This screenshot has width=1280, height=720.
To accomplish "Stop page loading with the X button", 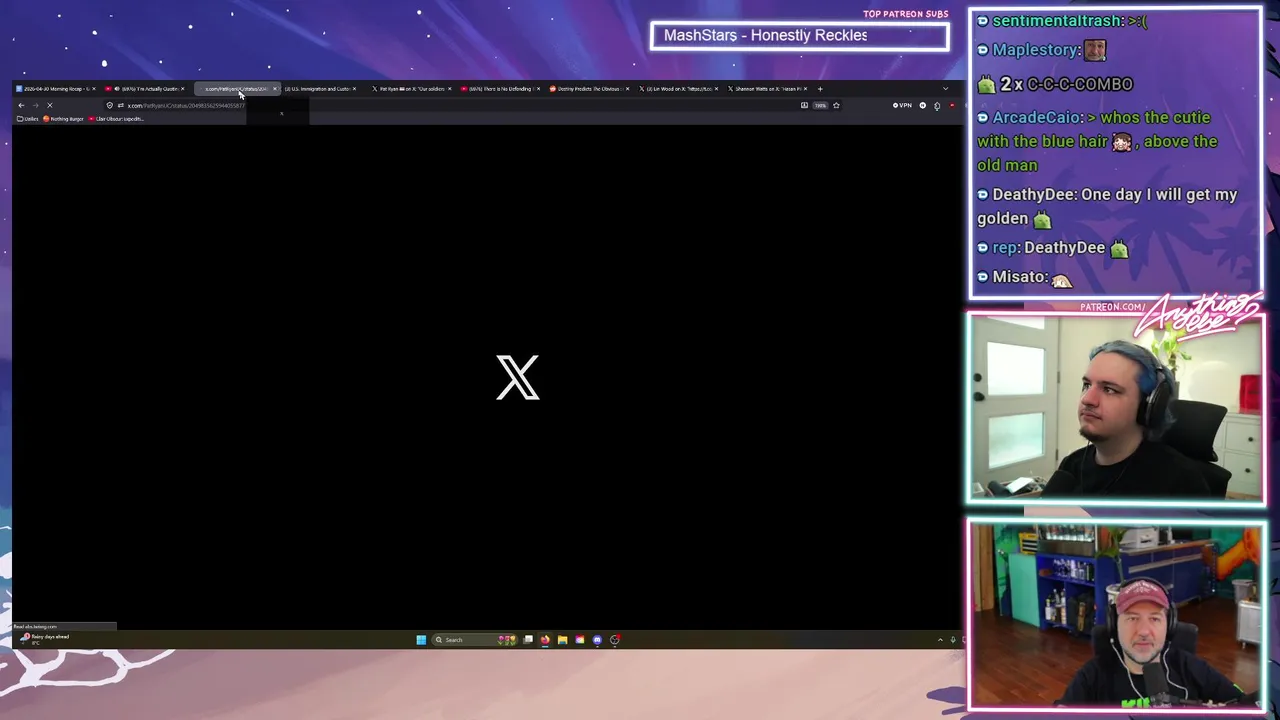I will 50,105.
